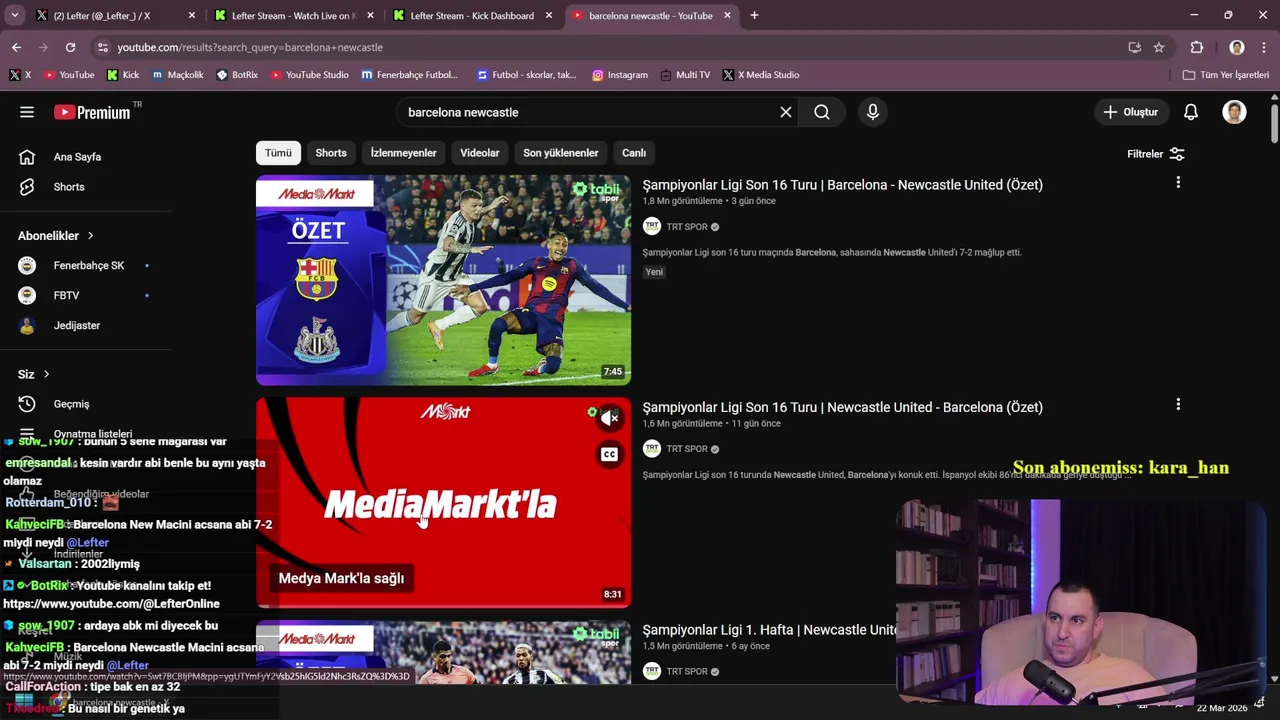
Task: Open the Maçkolik bookmark
Action: [178, 75]
